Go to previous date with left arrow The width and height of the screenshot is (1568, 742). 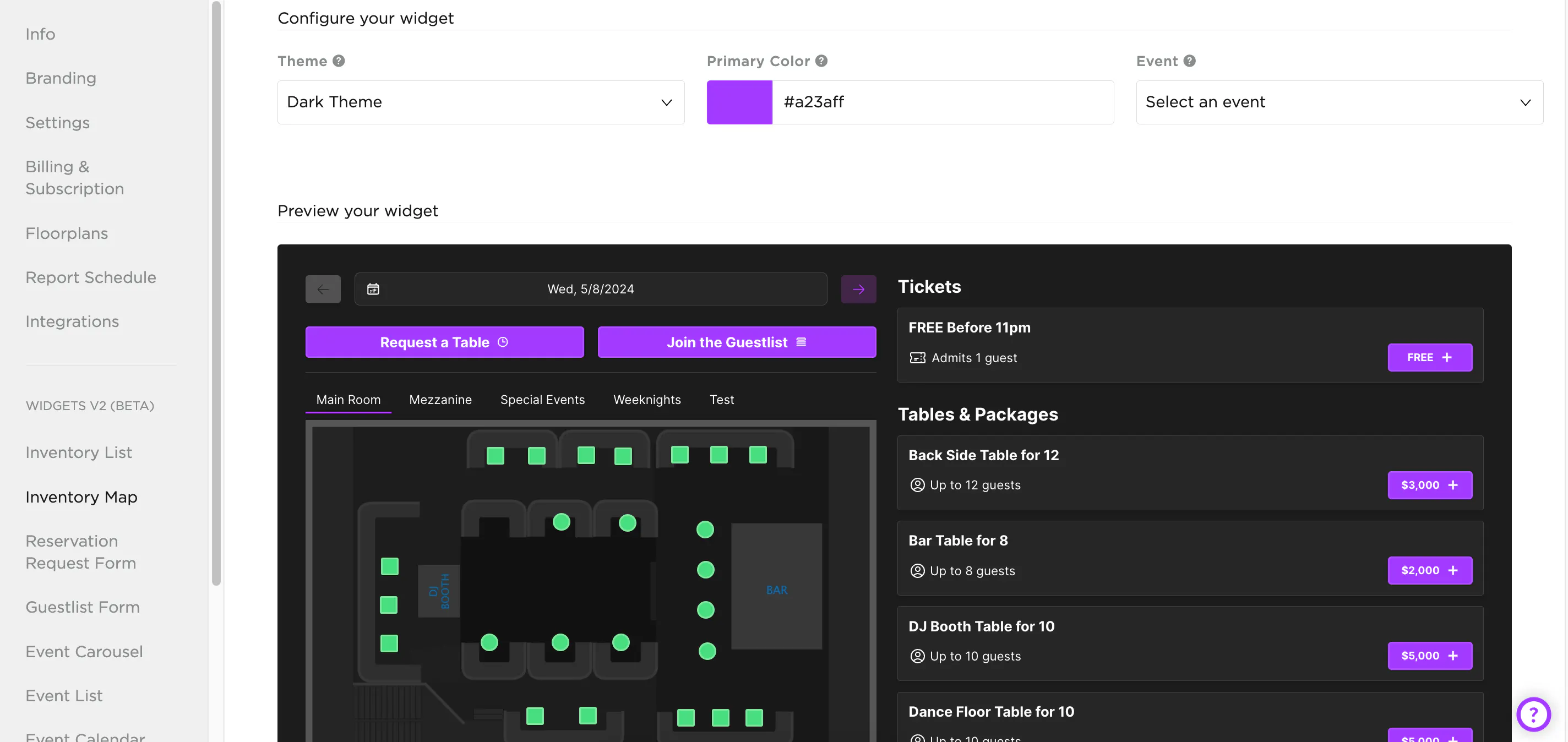pyautogui.click(x=323, y=289)
